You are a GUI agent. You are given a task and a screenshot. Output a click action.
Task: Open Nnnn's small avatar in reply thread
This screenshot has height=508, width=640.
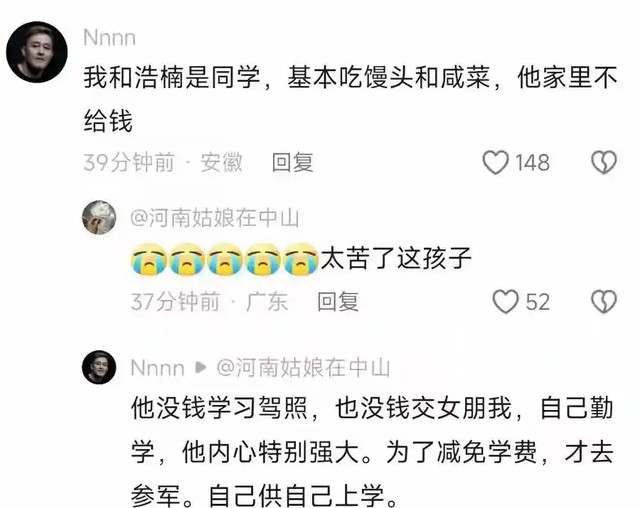point(99,367)
